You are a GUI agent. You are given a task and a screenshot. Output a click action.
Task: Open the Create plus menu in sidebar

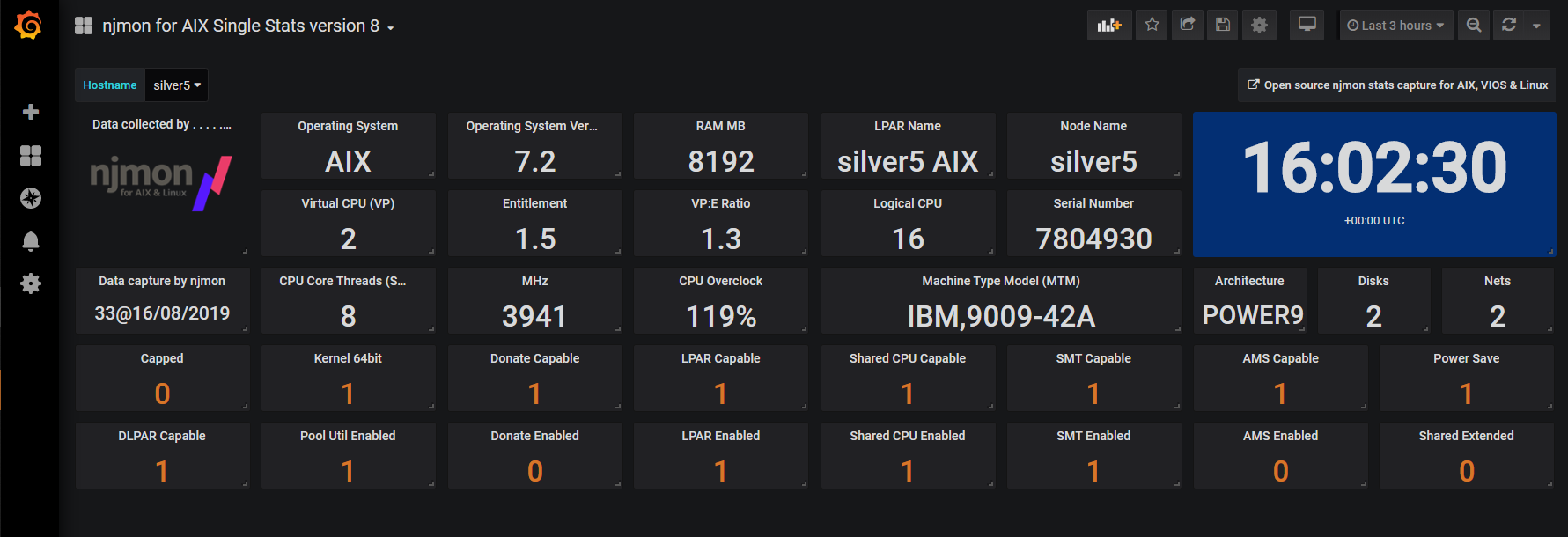coord(31,112)
